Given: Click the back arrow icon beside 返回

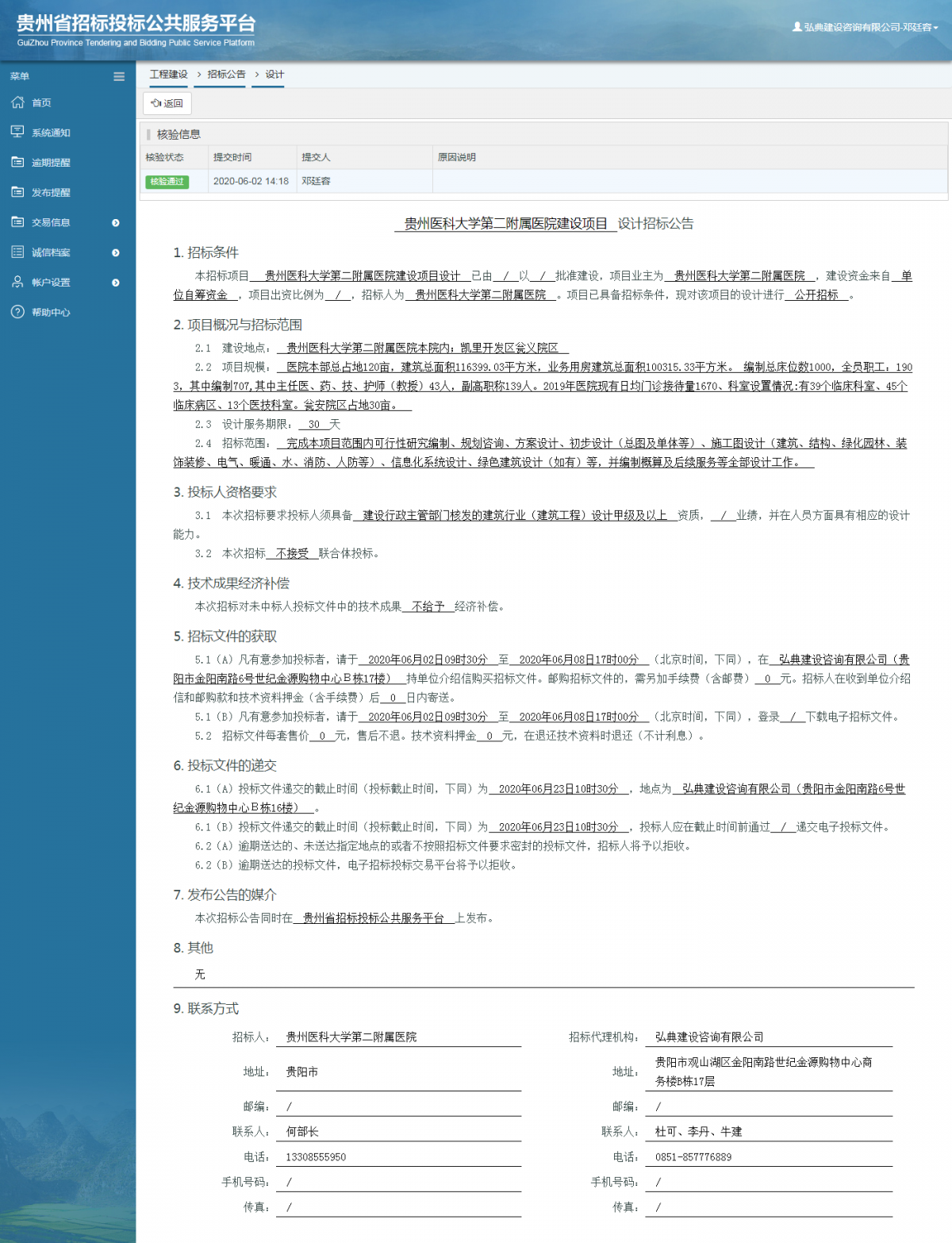Looking at the screenshot, I should [157, 102].
